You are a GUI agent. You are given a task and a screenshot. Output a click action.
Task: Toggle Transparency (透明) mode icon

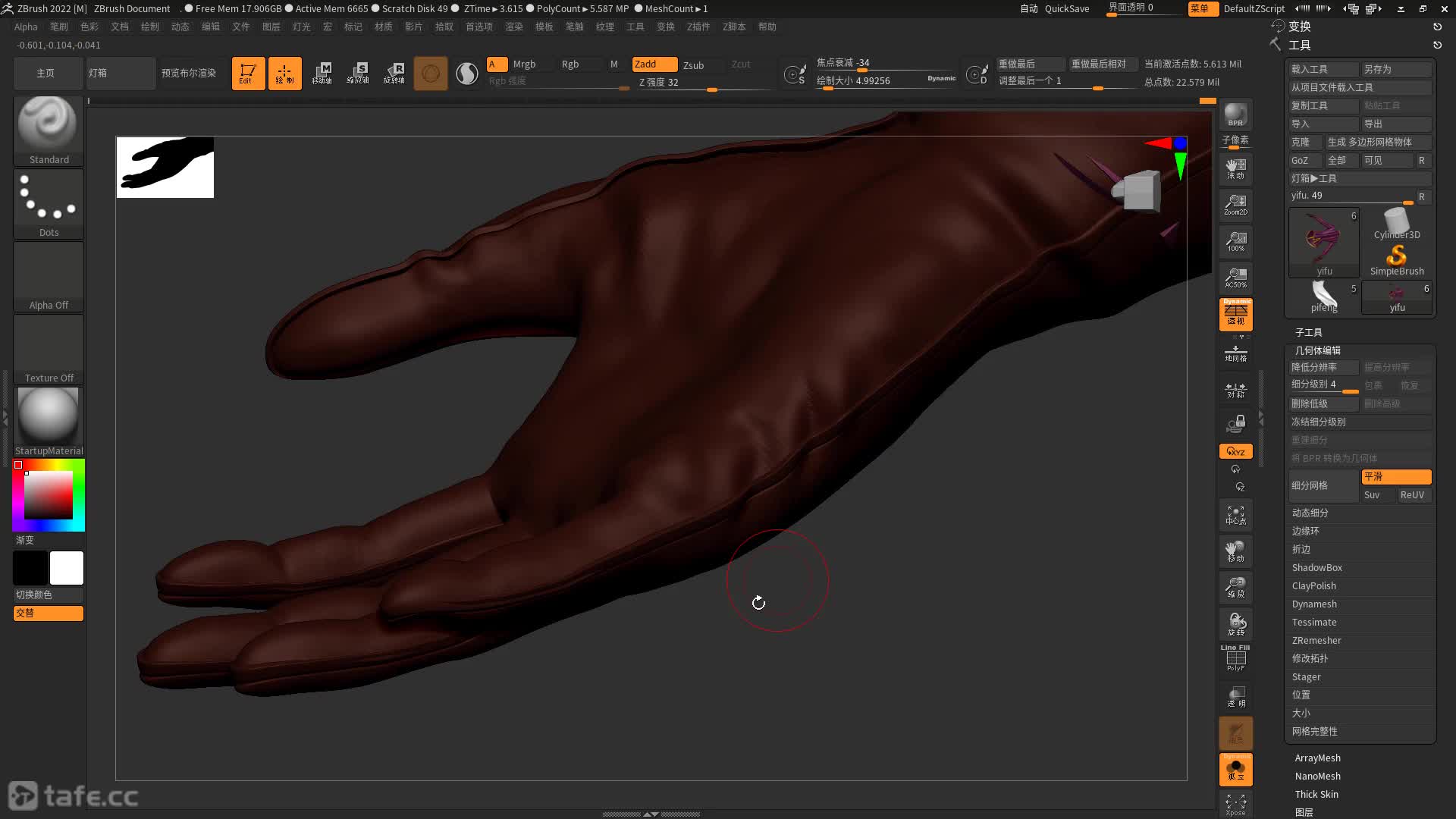tap(1235, 696)
